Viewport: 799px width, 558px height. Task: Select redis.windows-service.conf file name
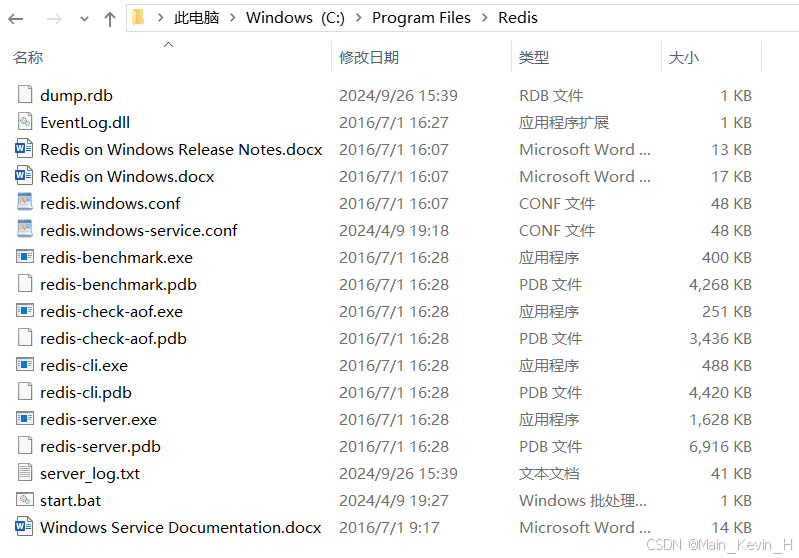coord(139,231)
